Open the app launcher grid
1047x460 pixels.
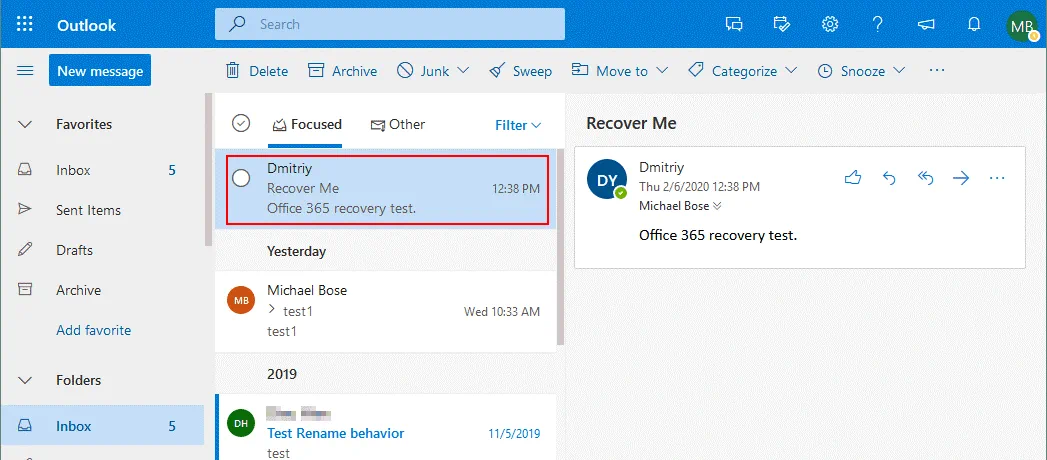[24, 25]
